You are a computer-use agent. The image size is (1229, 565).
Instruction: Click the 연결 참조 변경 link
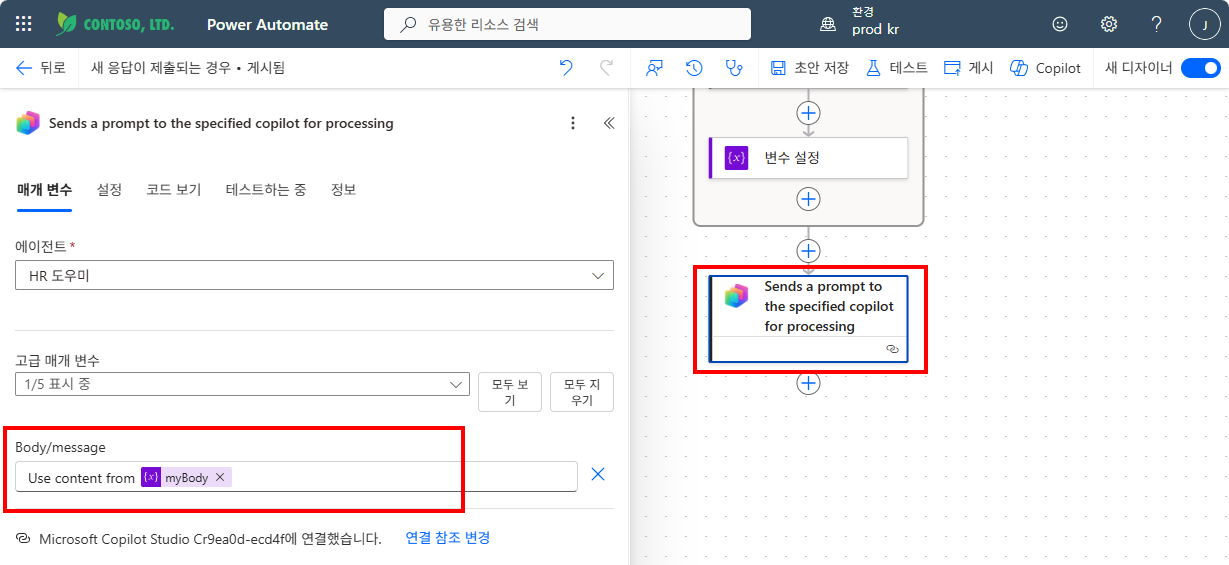point(447,538)
